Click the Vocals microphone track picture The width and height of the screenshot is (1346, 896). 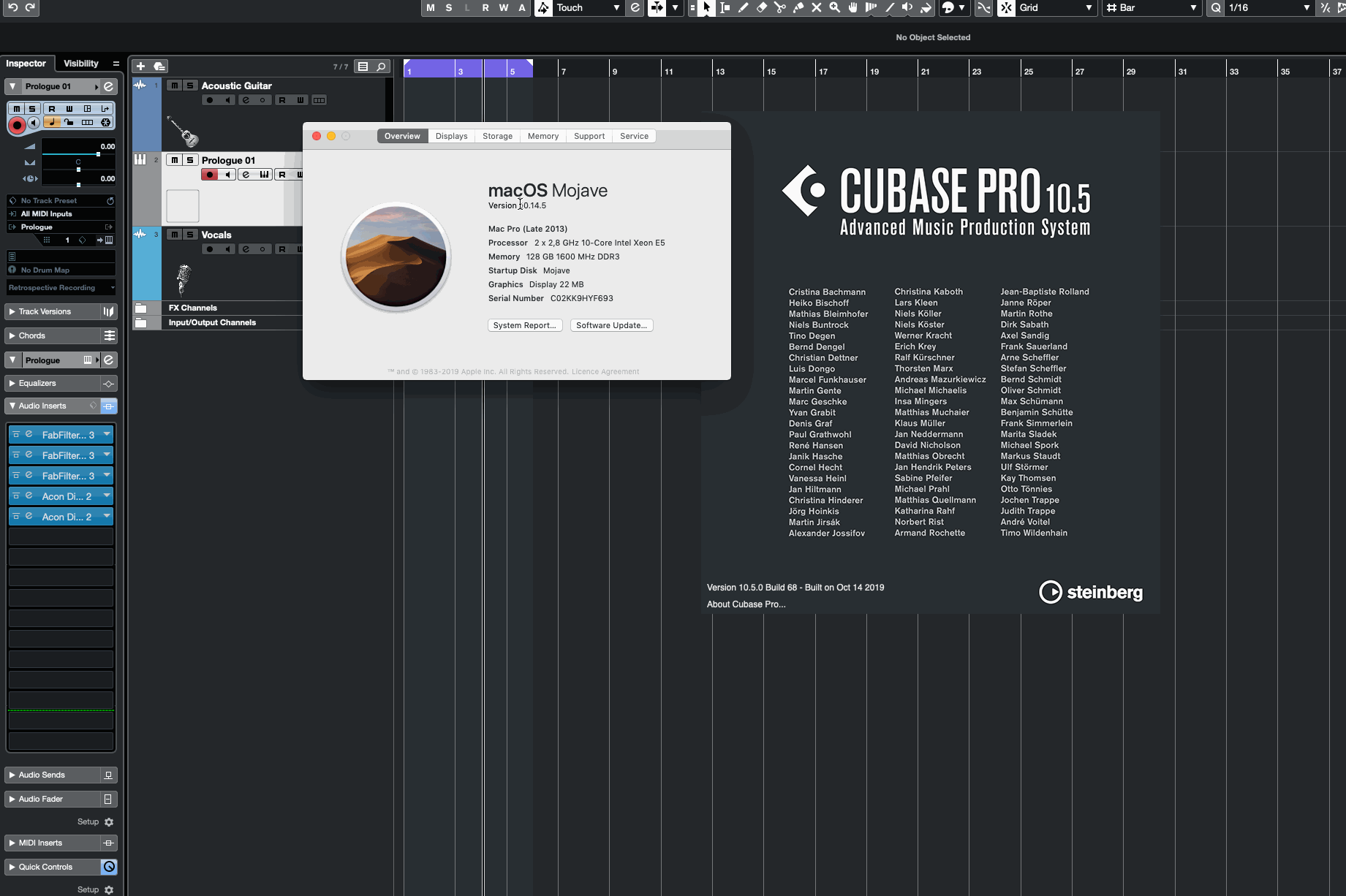tap(183, 279)
